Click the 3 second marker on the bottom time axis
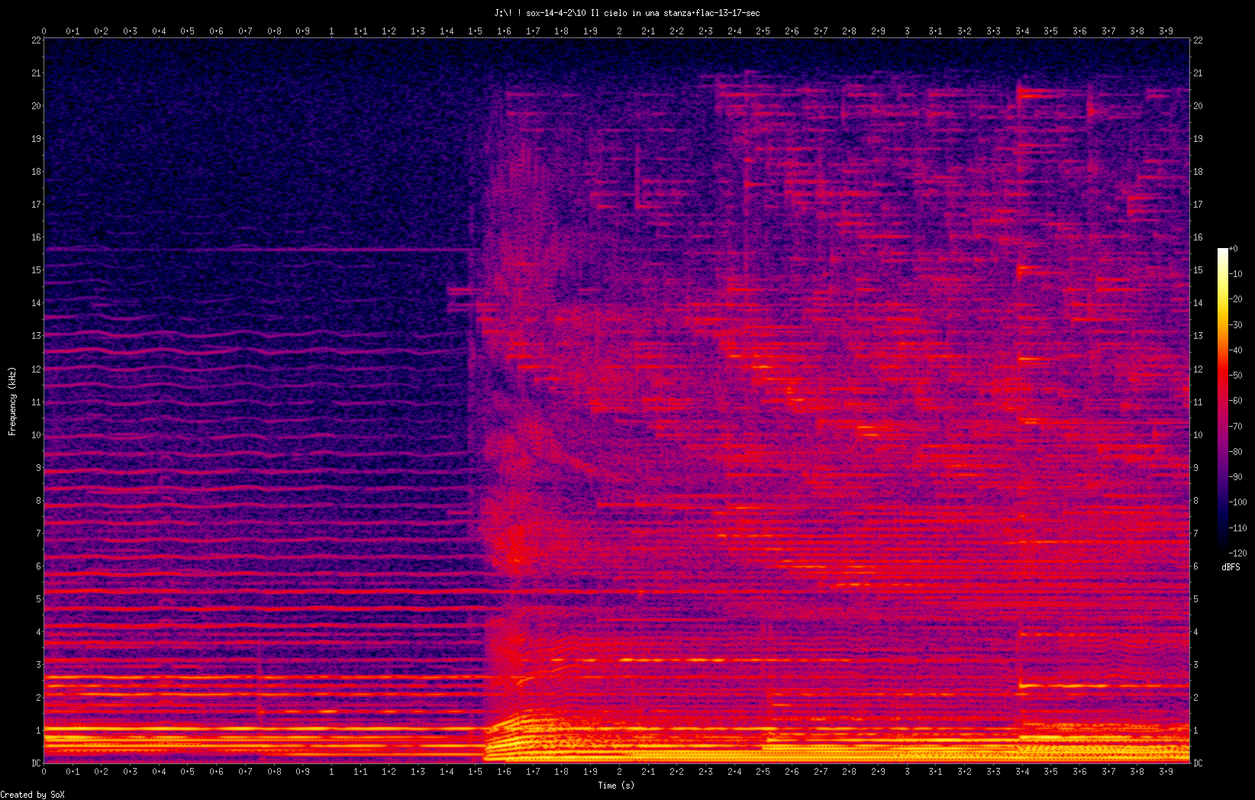 click(x=906, y=772)
